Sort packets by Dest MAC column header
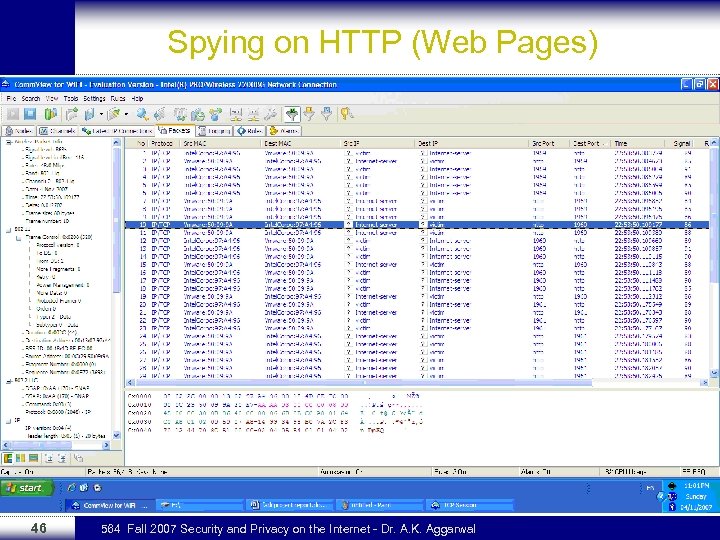 302,144
